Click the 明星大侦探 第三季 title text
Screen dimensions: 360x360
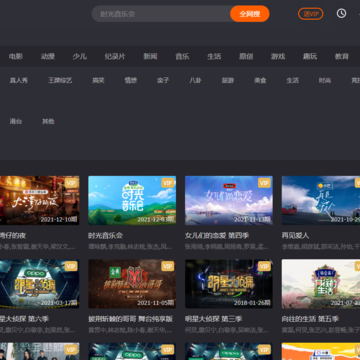point(213,319)
